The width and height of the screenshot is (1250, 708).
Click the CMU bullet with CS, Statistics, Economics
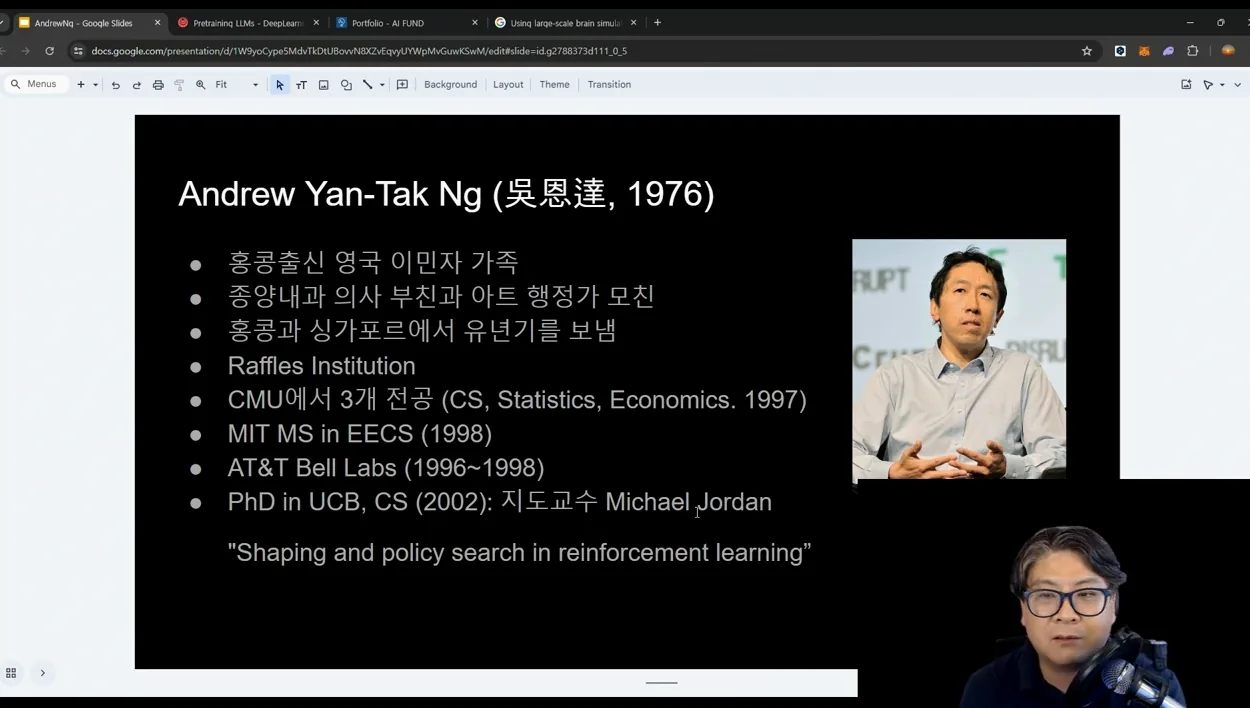click(x=517, y=400)
